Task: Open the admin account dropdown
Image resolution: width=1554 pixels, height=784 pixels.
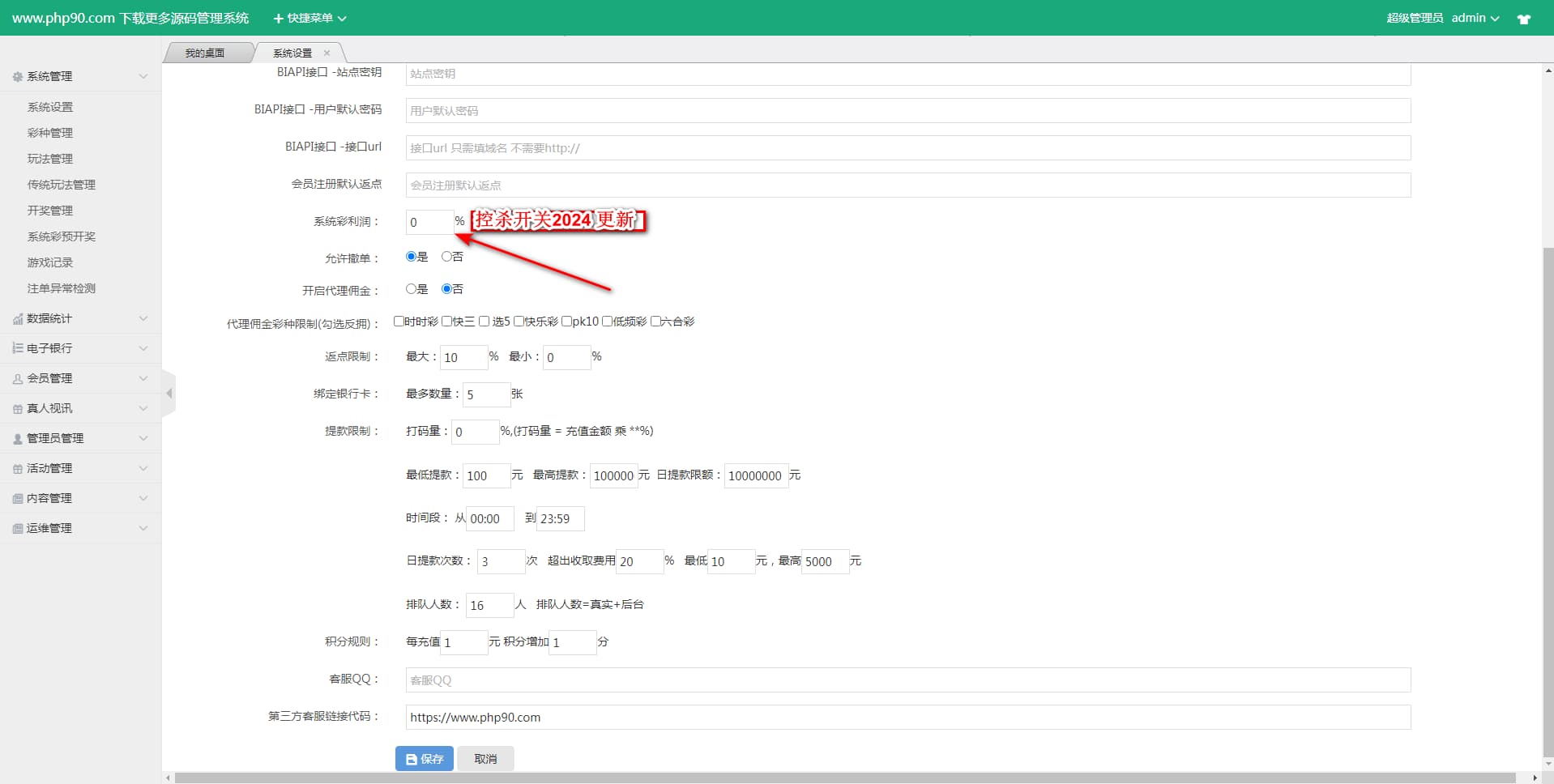Action: (1475, 18)
